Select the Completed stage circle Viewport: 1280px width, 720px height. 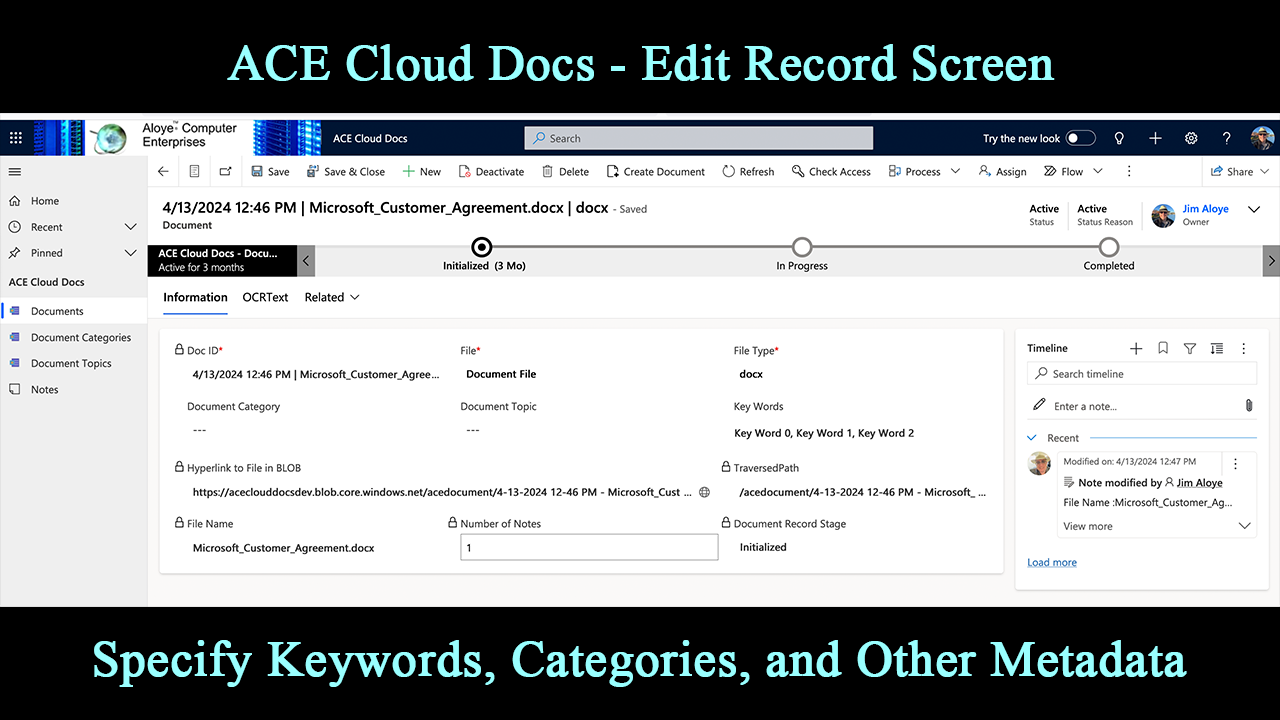click(x=1108, y=247)
